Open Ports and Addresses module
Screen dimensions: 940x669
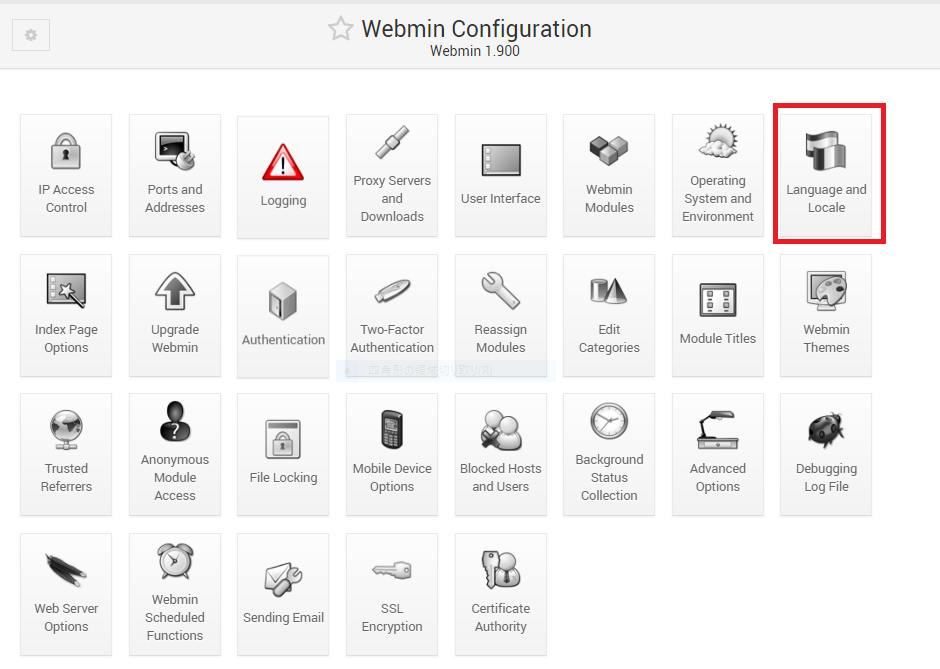(174, 175)
